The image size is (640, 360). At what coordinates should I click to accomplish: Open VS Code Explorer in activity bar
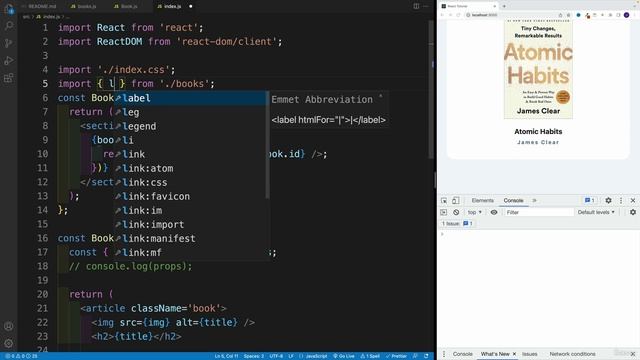pyautogui.click(x=9, y=8)
